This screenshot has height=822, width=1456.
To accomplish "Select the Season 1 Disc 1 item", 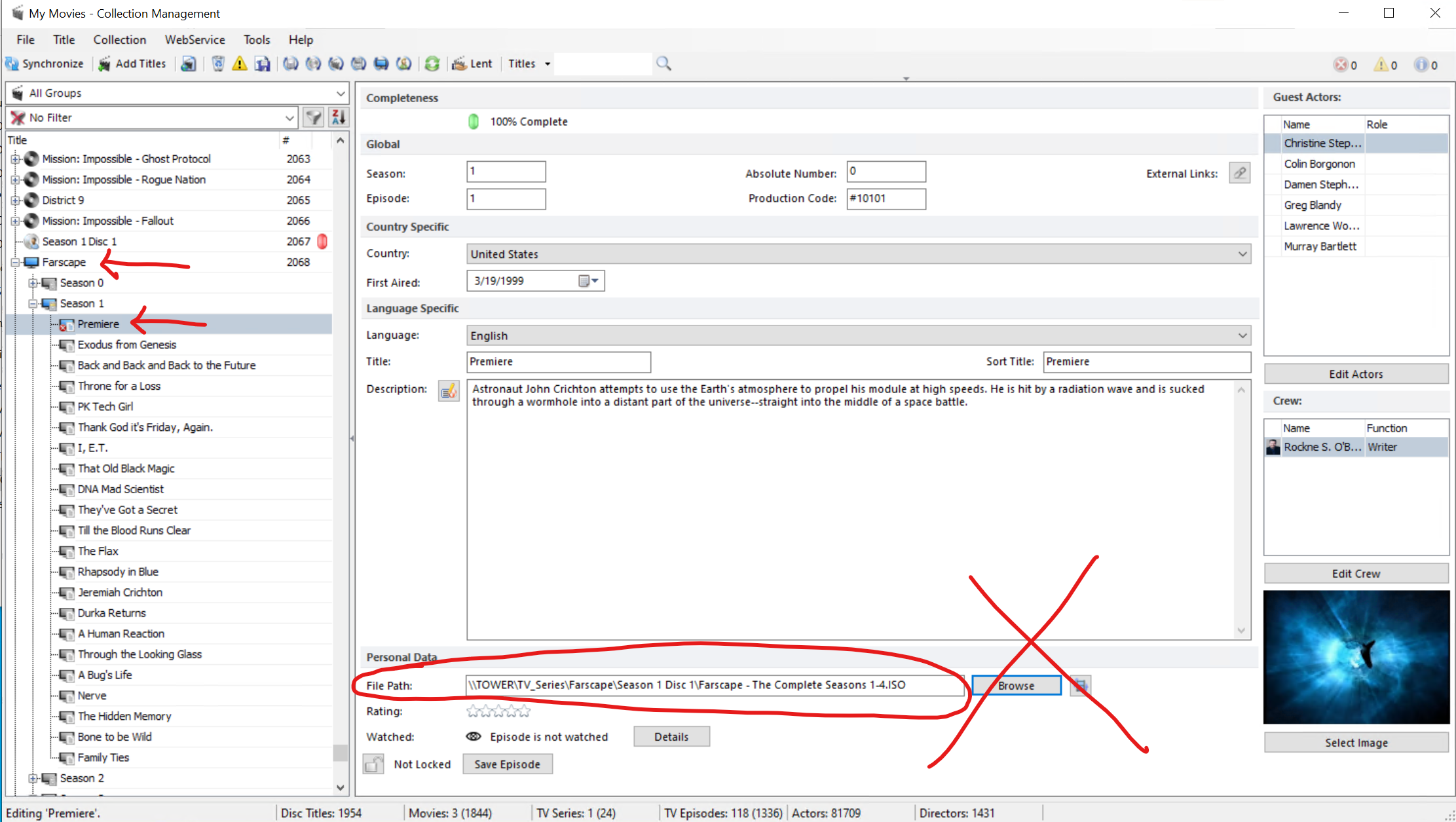I will [x=79, y=241].
